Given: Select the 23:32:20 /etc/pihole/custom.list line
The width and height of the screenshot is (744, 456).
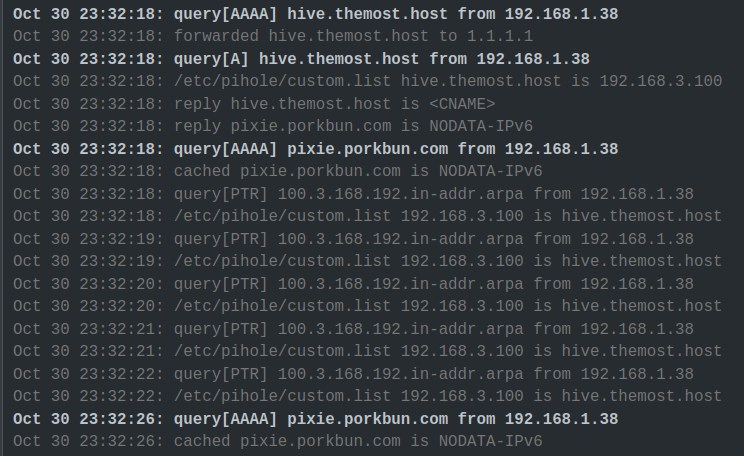Looking at the screenshot, I should 367,307.
